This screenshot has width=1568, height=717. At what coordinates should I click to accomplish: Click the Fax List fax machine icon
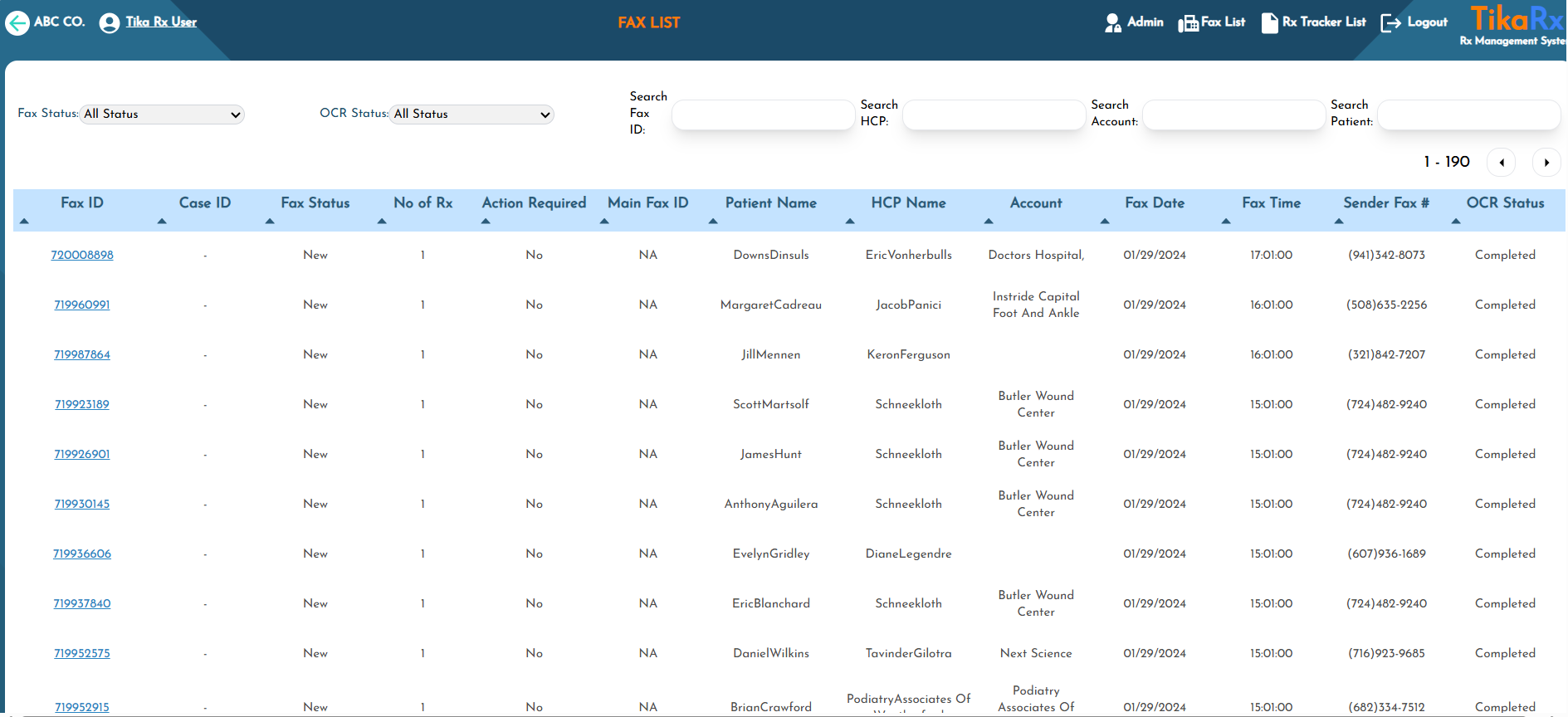coord(1188,22)
